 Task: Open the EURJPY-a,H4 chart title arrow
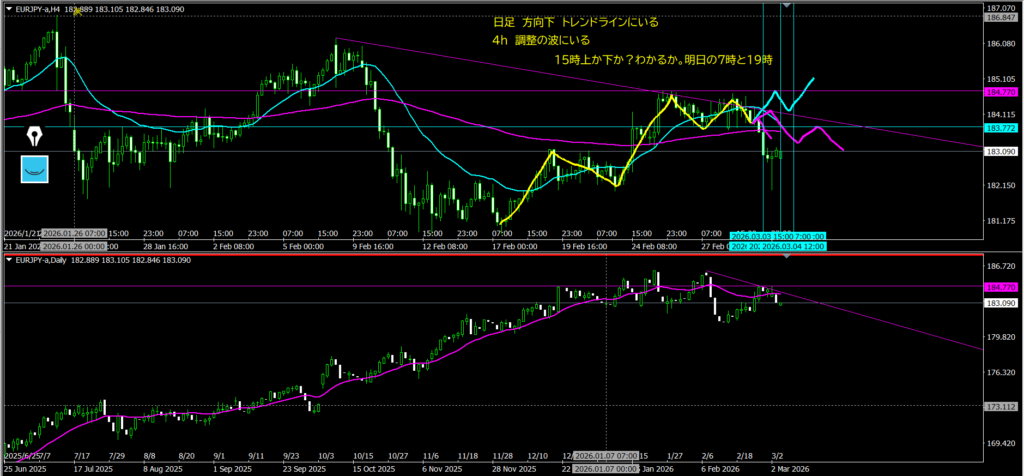click(9, 8)
